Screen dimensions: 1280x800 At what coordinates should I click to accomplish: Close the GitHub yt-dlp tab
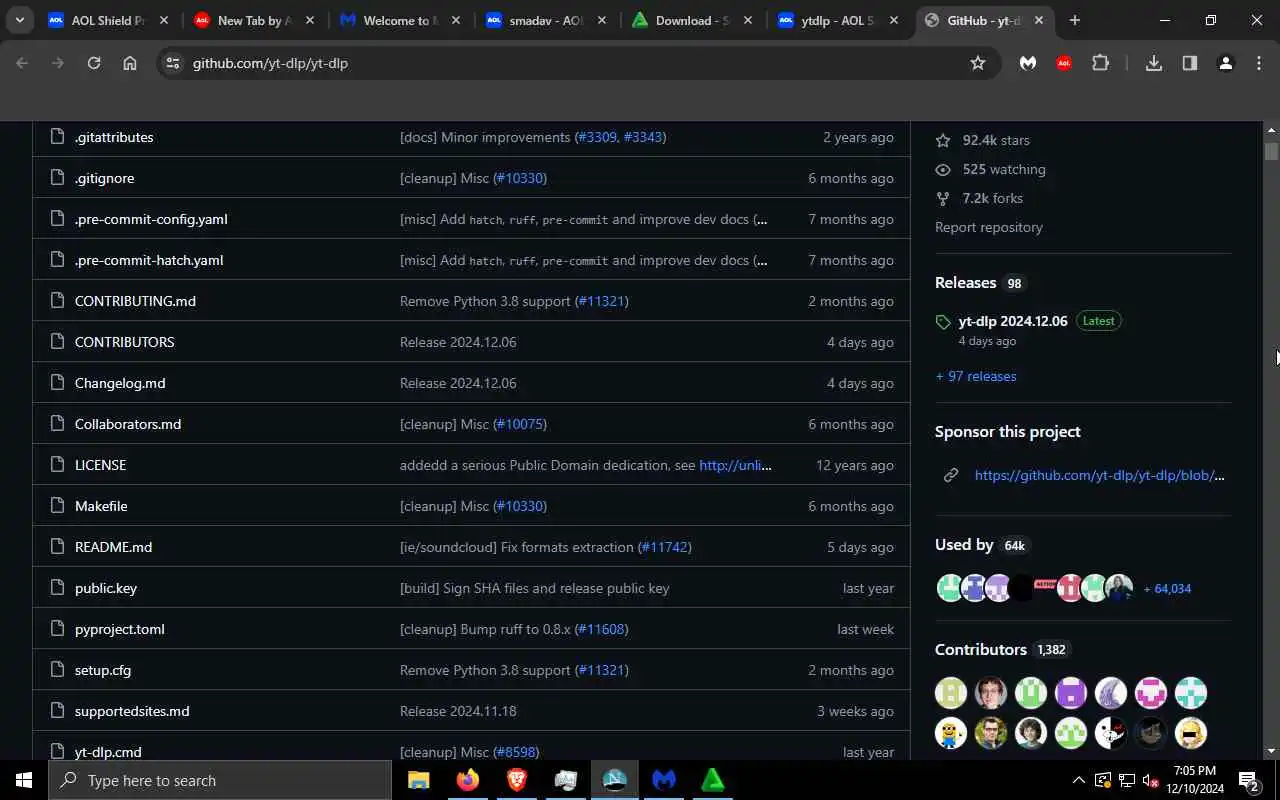1039,20
